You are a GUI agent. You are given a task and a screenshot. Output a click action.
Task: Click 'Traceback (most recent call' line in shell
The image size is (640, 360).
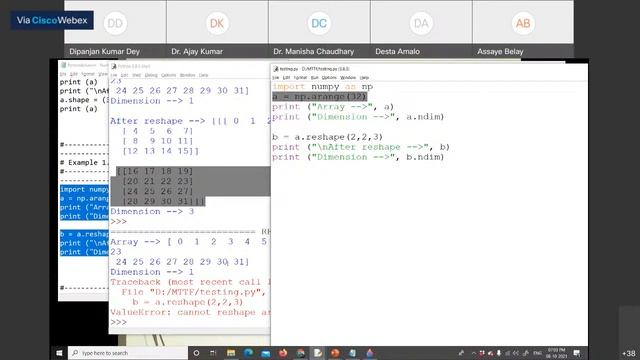[190, 282]
